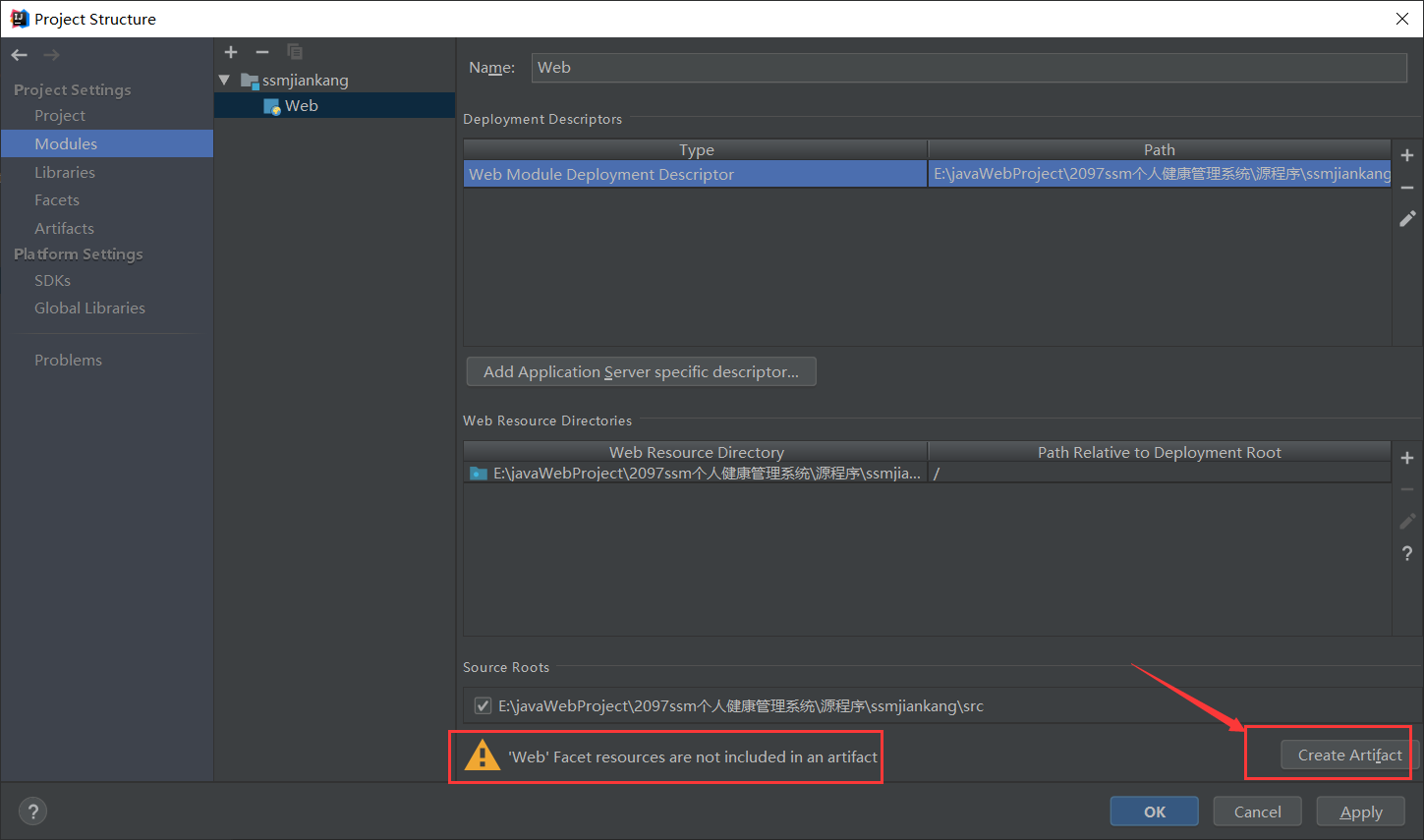
Task: Edit the web resource directory using the pencil icon
Action: 1407,521
